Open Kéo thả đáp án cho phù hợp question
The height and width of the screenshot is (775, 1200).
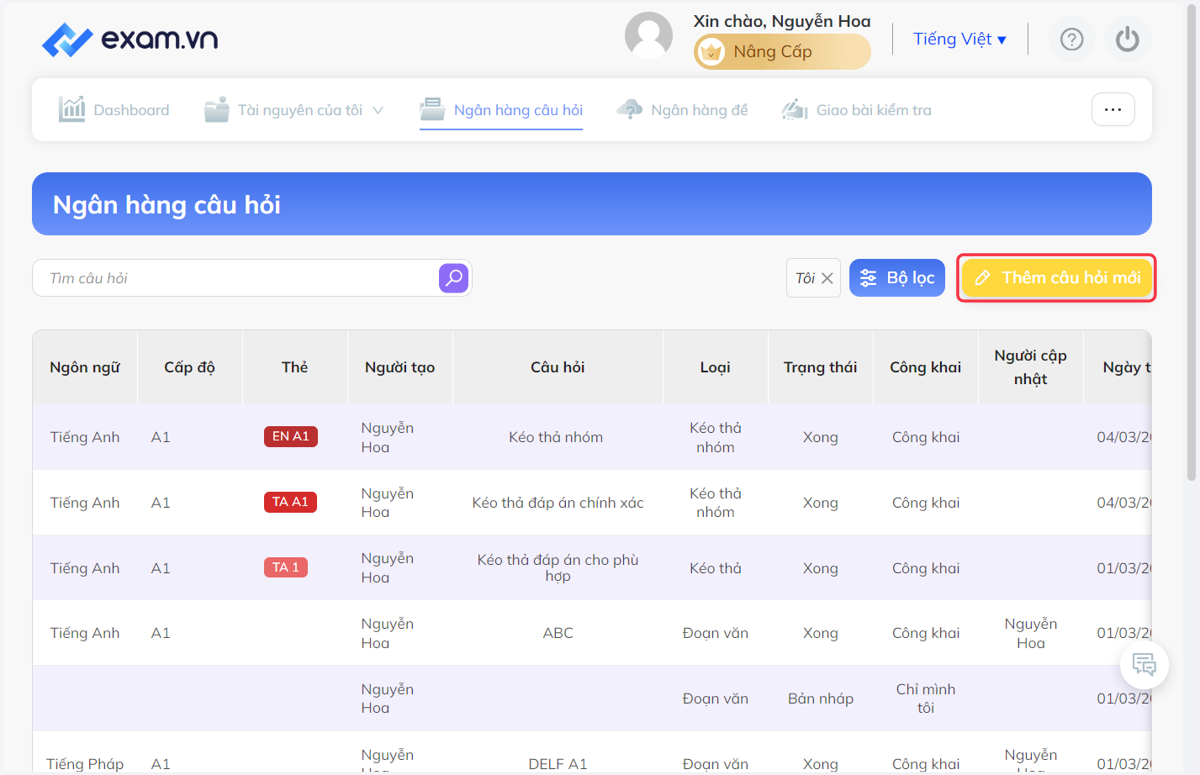[558, 568]
